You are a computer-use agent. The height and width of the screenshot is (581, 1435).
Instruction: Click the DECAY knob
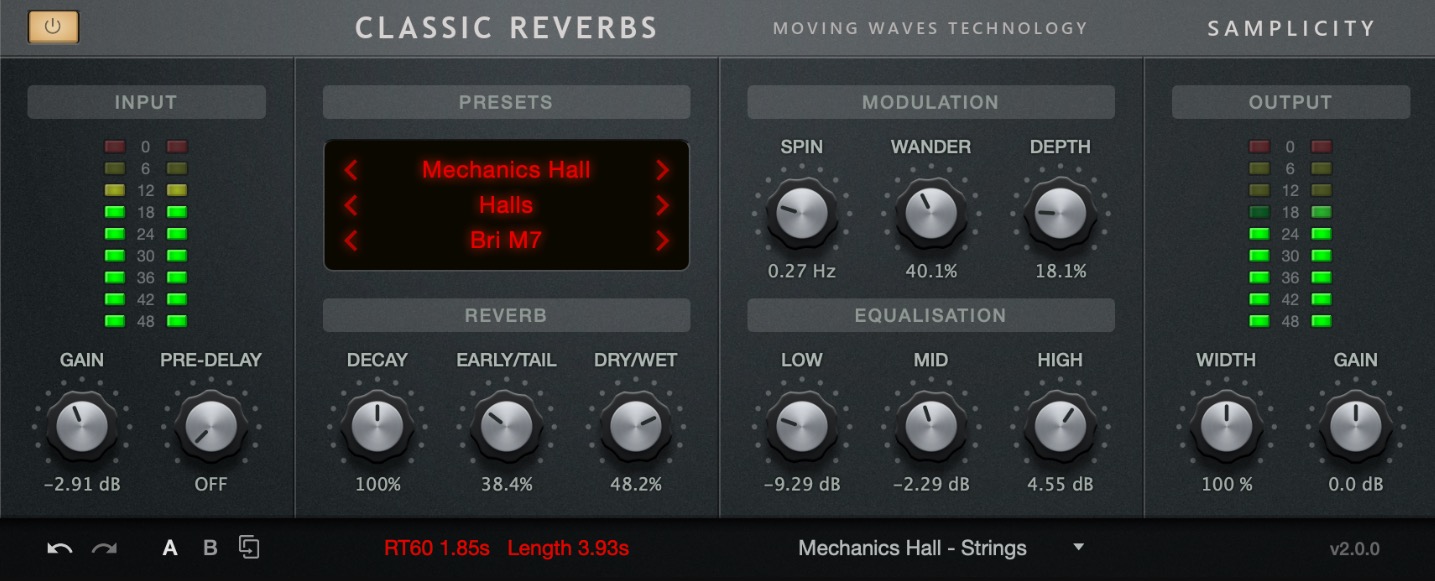[377, 427]
